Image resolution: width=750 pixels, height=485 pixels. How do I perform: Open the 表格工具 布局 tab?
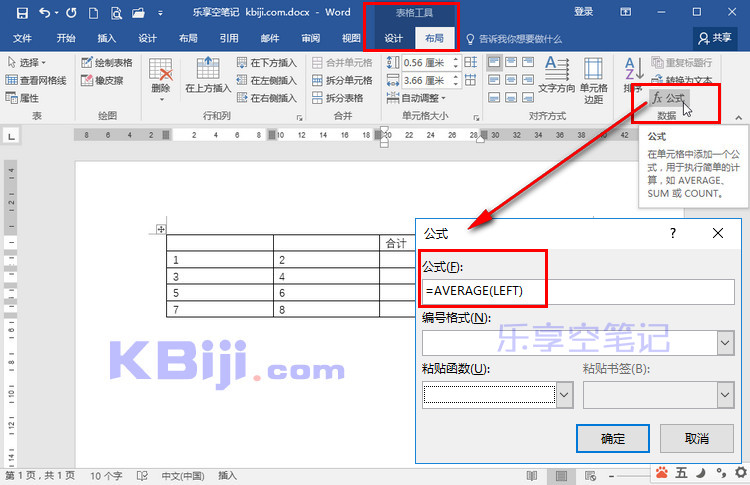coord(434,38)
